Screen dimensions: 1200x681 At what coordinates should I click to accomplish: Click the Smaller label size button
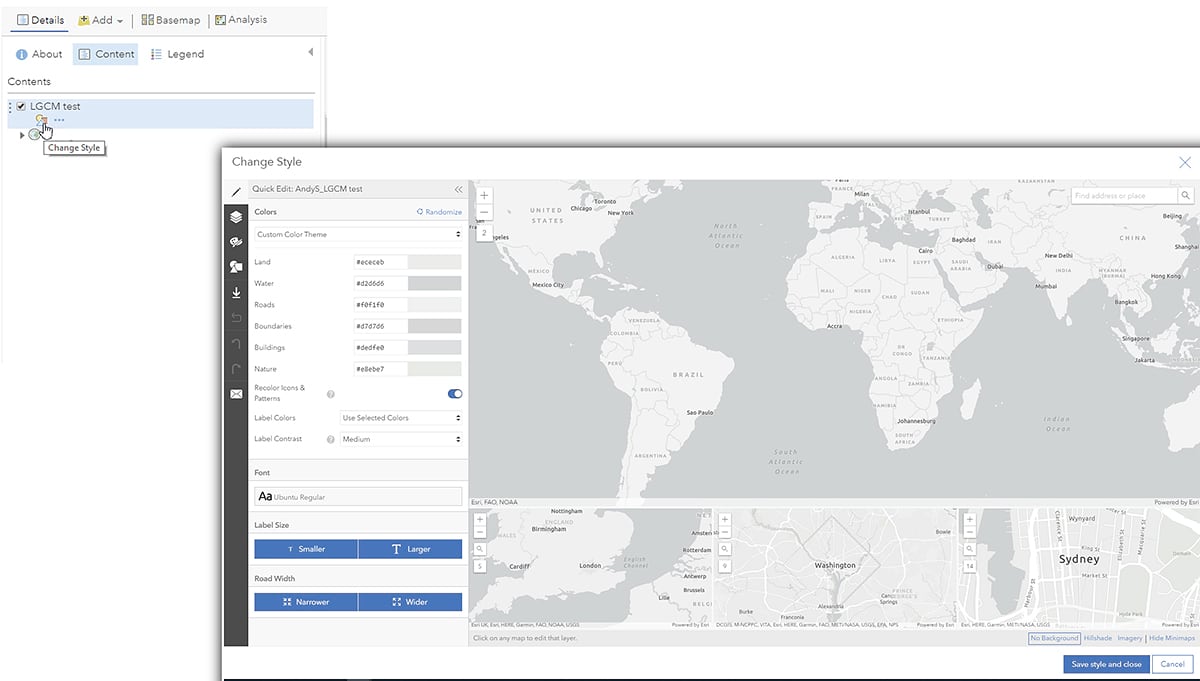306,549
